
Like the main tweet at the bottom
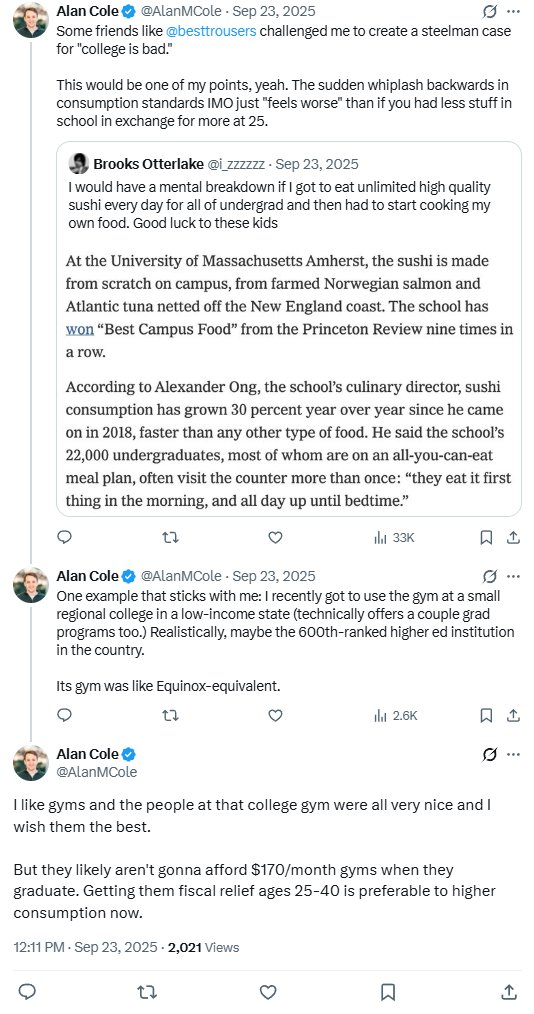point(268,992)
